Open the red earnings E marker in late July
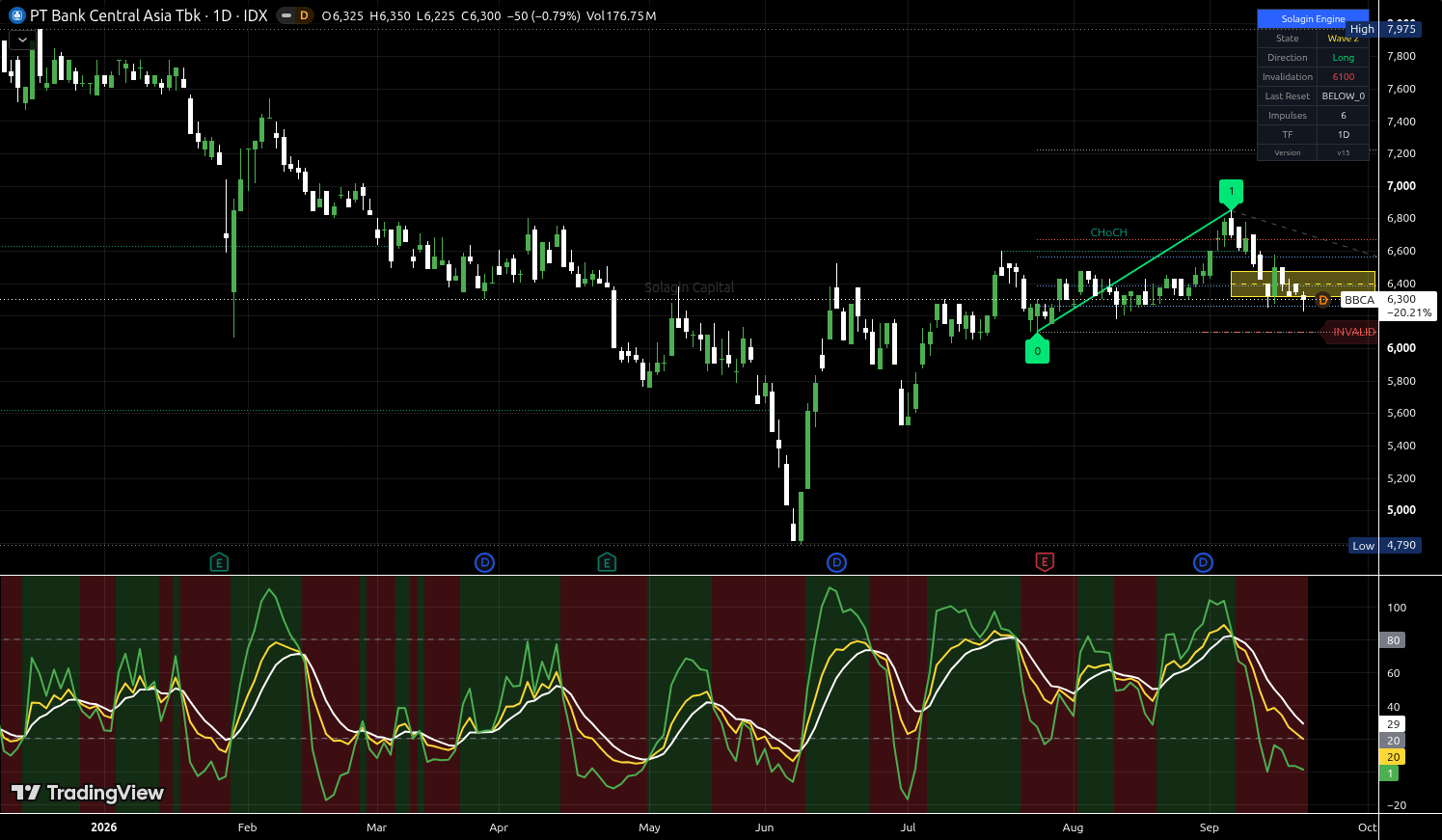The height and width of the screenshot is (840, 1442). click(1044, 562)
